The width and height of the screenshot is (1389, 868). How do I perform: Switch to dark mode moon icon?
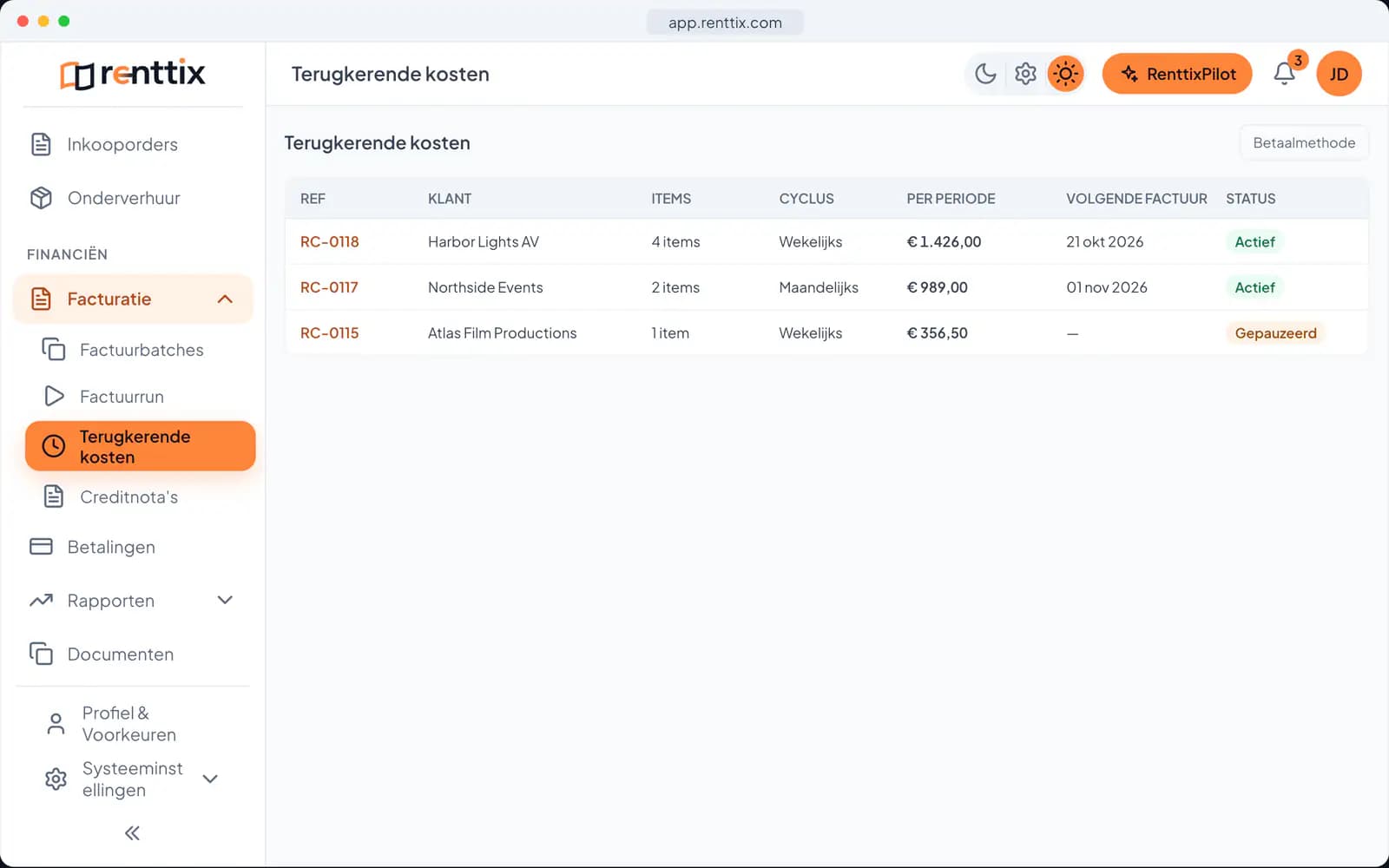(x=985, y=74)
